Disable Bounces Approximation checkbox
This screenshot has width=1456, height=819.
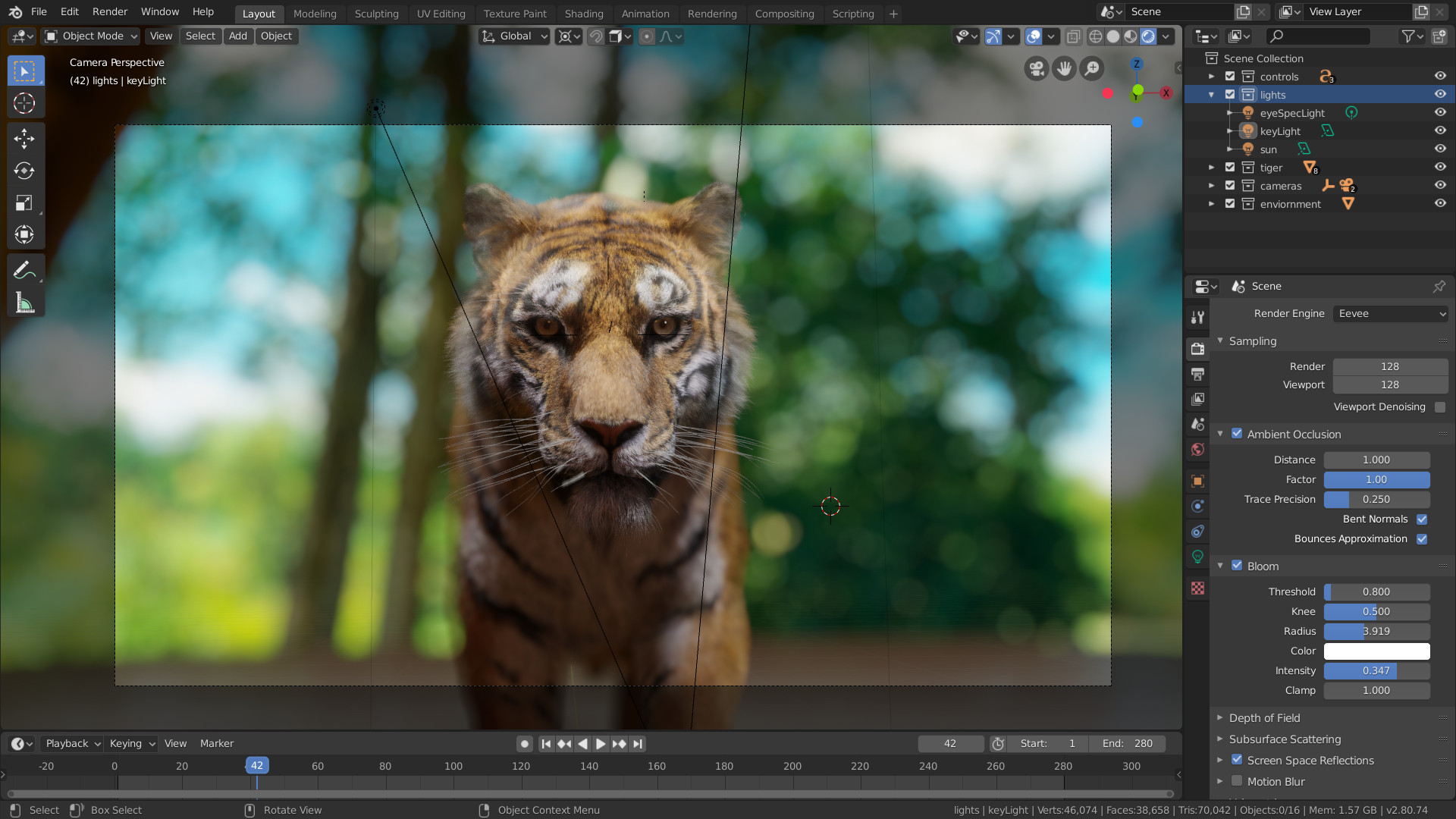pos(1422,539)
